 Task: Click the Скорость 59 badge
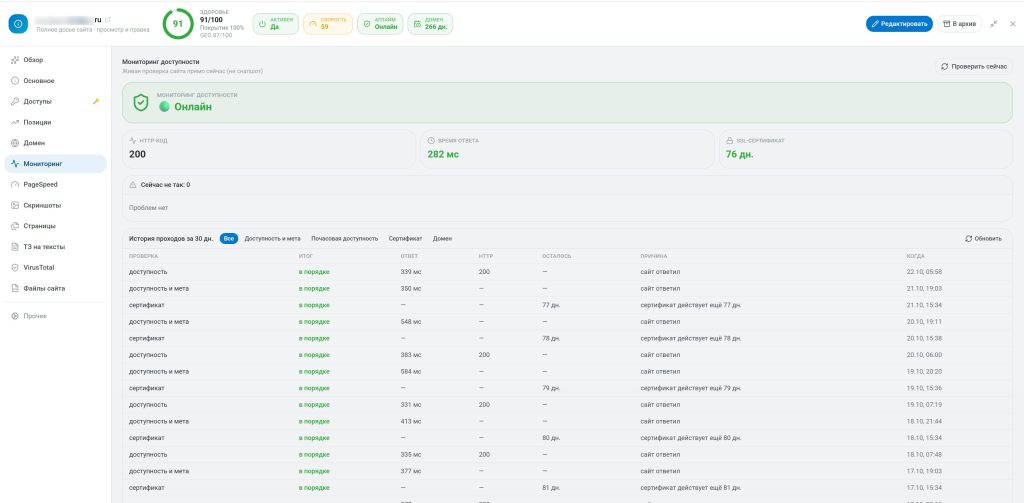pos(328,24)
